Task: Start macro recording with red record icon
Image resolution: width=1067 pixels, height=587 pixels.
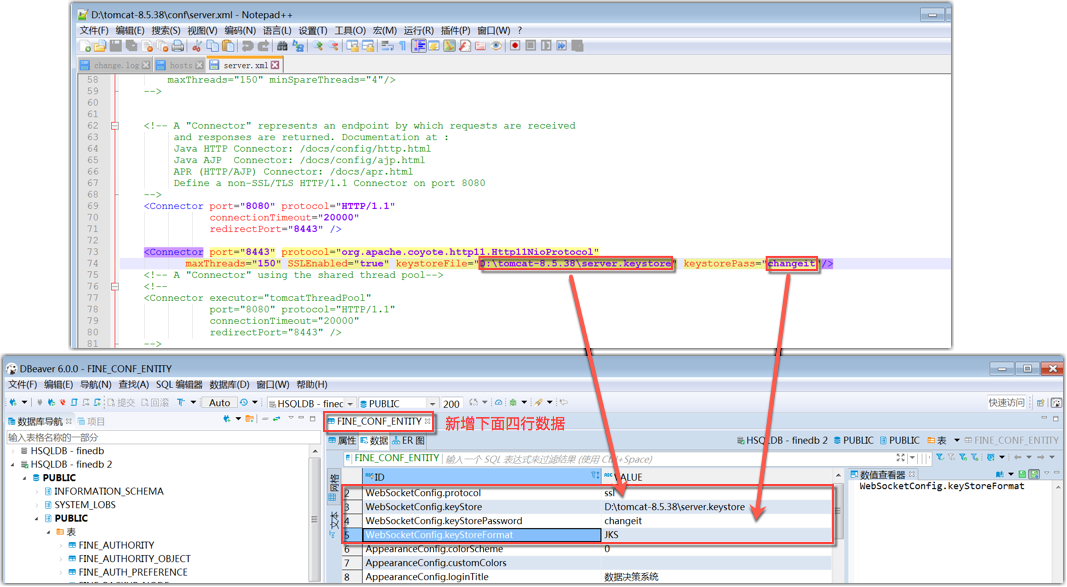Action: [515, 46]
